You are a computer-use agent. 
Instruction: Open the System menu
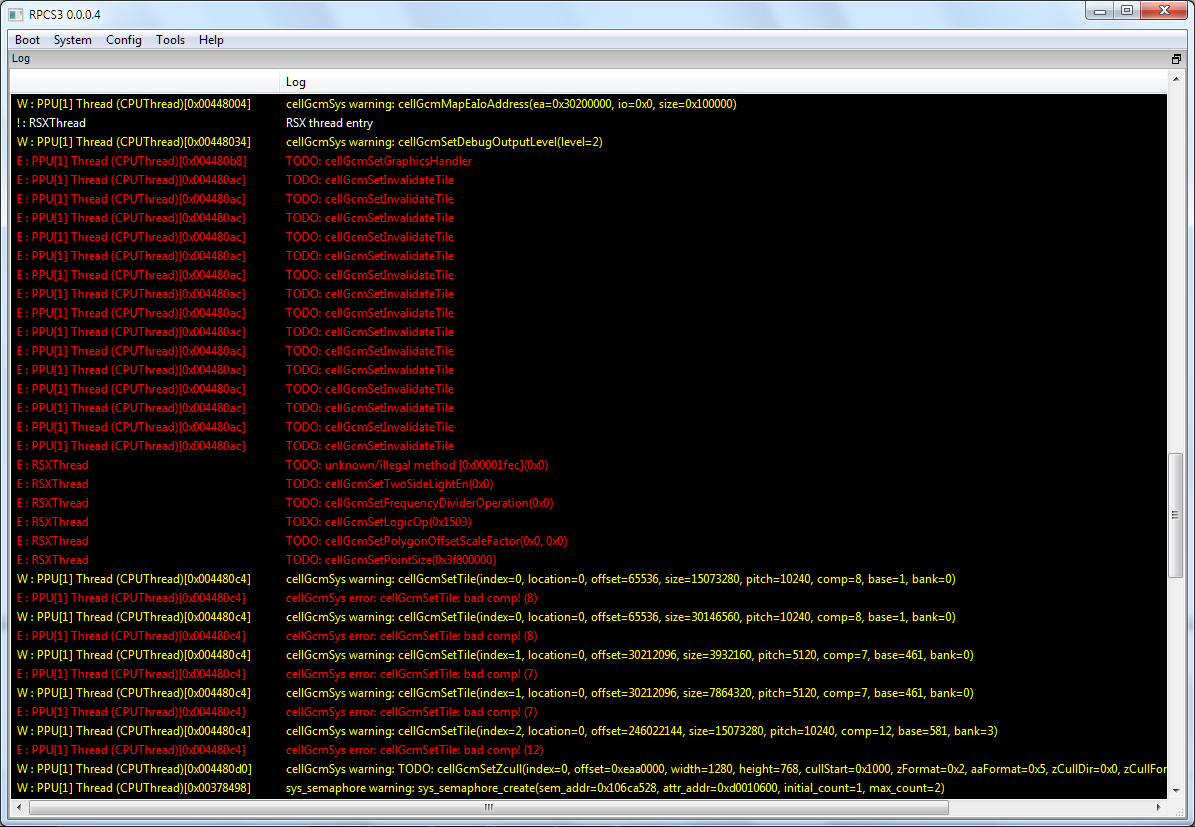coord(72,40)
